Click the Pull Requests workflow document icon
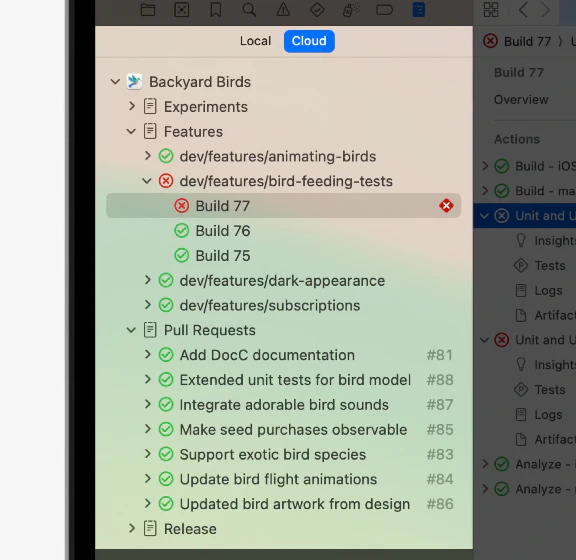 click(150, 330)
